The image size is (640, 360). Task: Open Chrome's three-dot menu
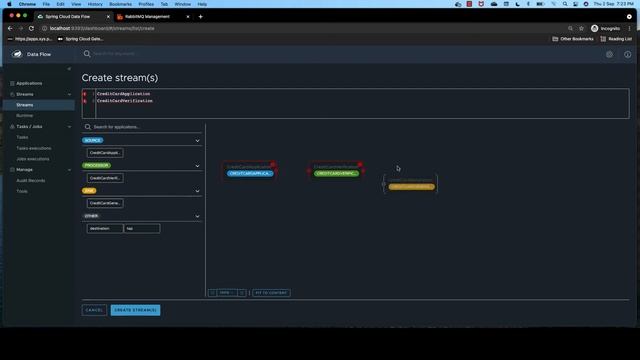[x=629, y=28]
